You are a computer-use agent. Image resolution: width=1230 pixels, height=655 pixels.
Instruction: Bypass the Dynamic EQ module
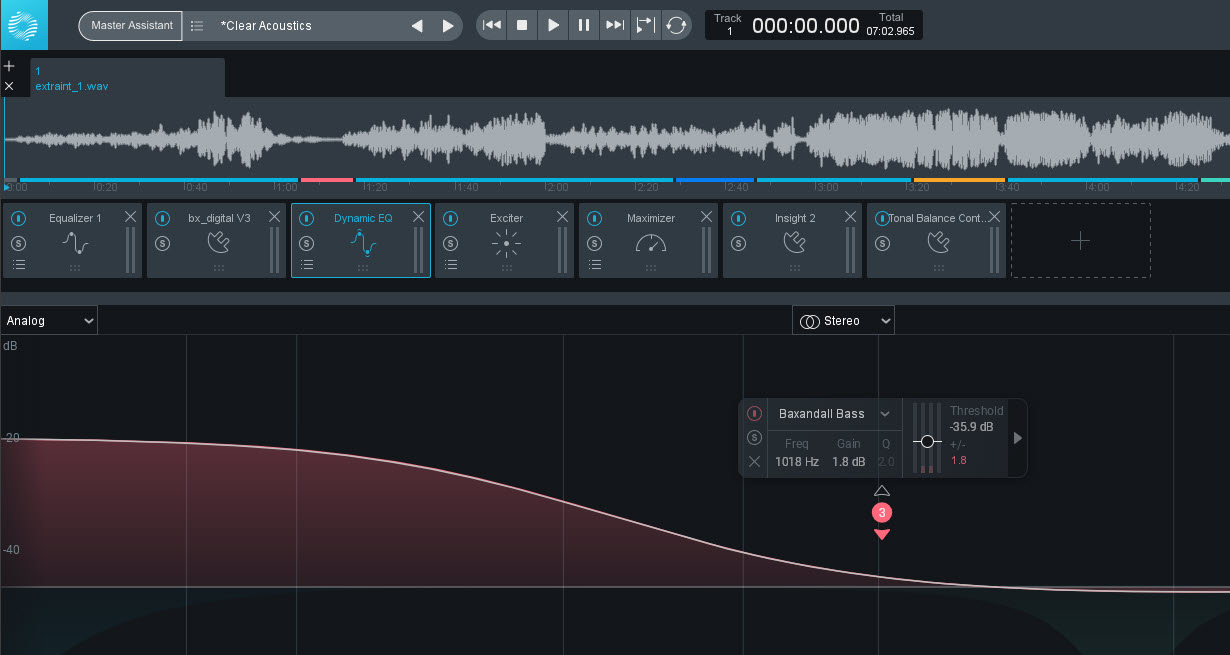pos(307,218)
